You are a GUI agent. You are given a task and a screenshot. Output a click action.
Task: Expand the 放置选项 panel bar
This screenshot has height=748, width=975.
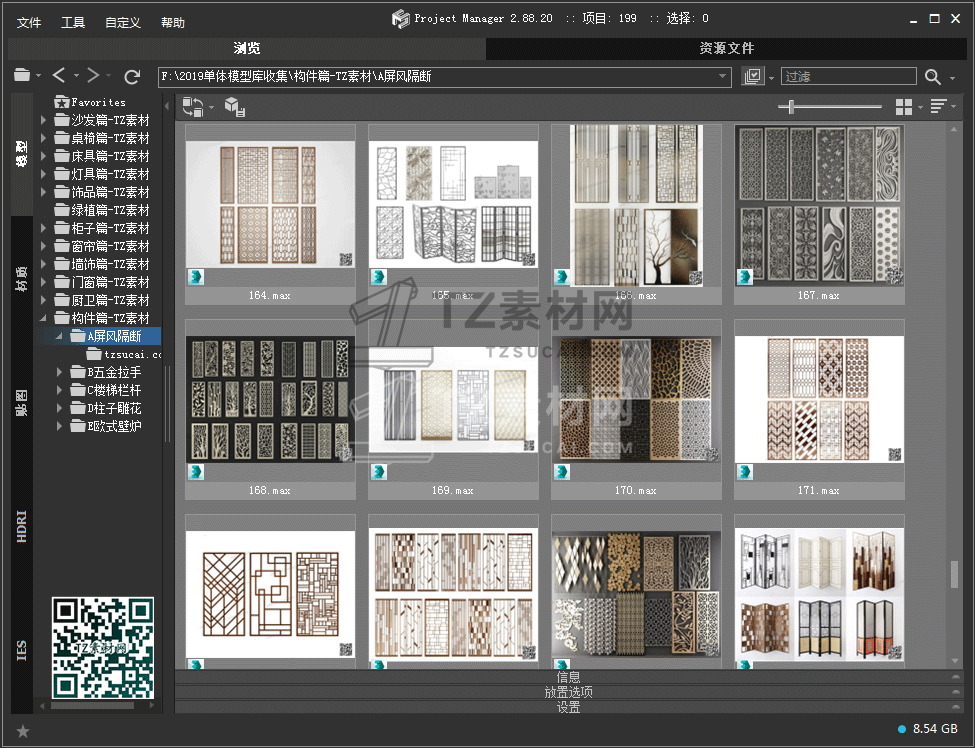pyautogui.click(x=567, y=692)
